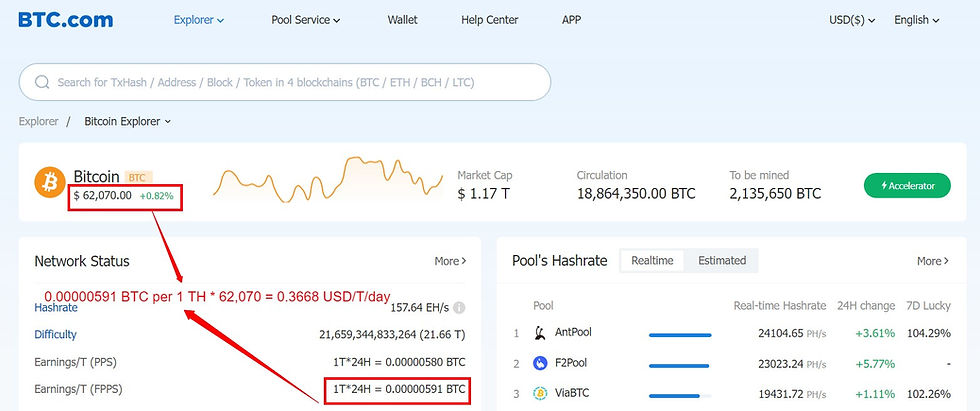
Task: Click the 7D Lucky column header
Action: point(928,306)
